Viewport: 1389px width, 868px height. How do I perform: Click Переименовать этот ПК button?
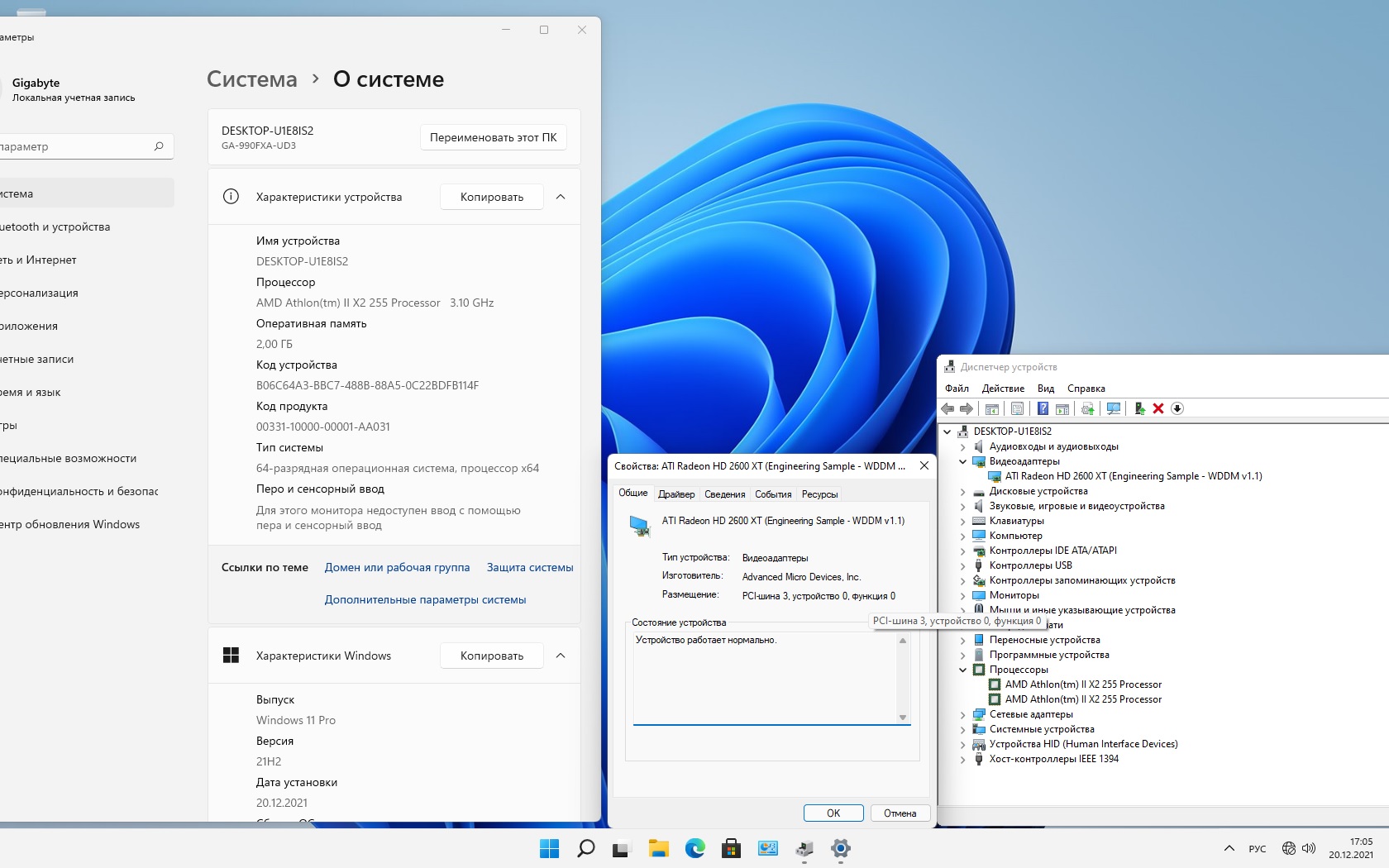[494, 137]
